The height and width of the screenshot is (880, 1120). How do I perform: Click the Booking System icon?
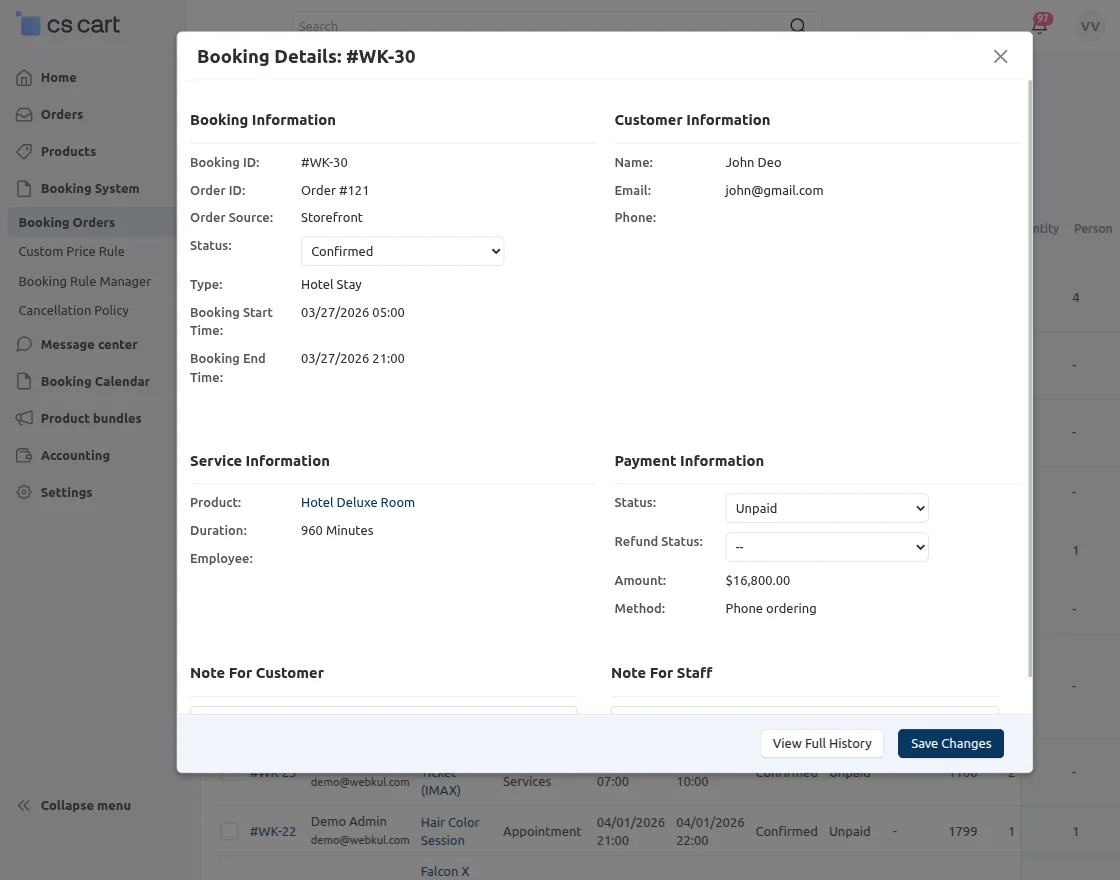(22, 188)
